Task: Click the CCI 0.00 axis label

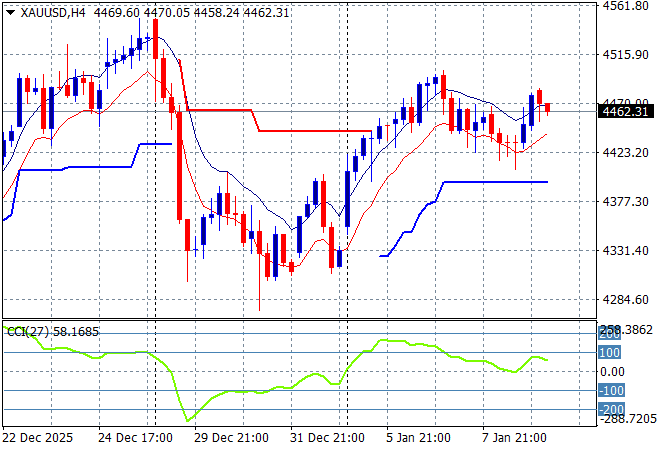Action: tap(613, 372)
